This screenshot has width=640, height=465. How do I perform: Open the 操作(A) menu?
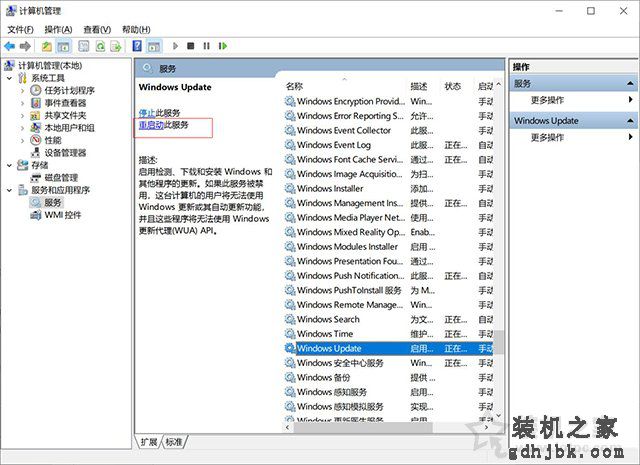tap(58, 29)
